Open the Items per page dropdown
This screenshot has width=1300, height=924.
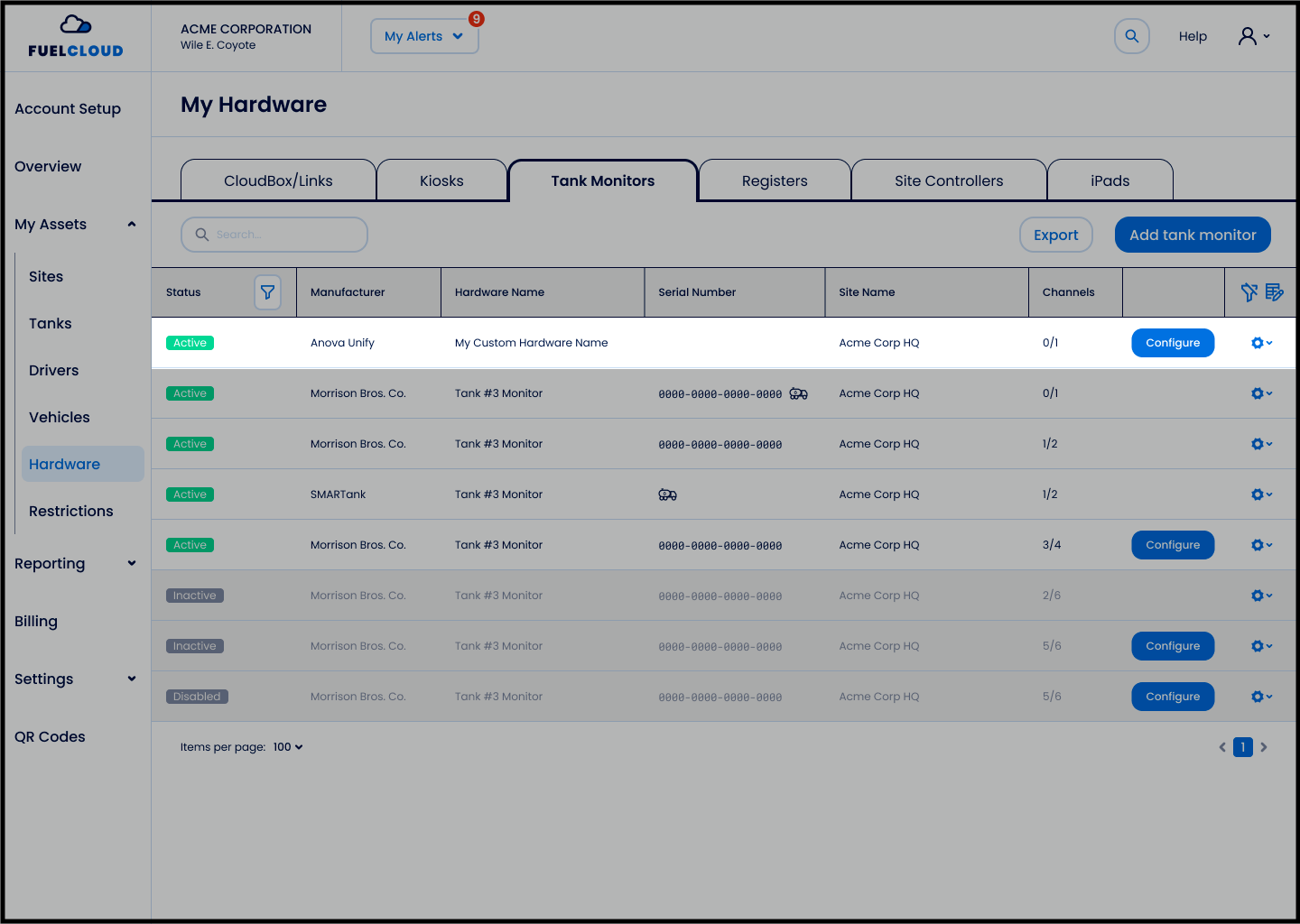pyautogui.click(x=288, y=747)
